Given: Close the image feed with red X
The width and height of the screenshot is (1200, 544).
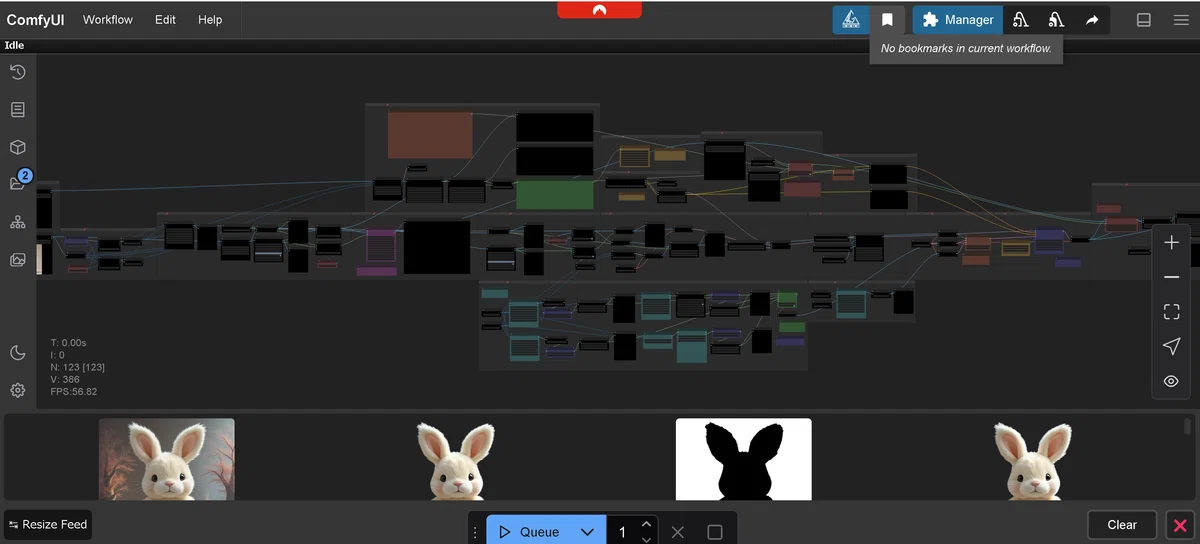Looking at the screenshot, I should click(x=1180, y=525).
